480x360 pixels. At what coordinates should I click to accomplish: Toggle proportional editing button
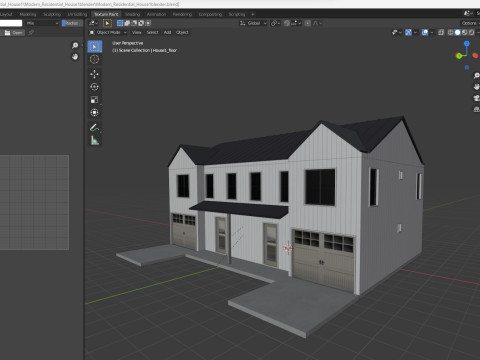[308, 23]
